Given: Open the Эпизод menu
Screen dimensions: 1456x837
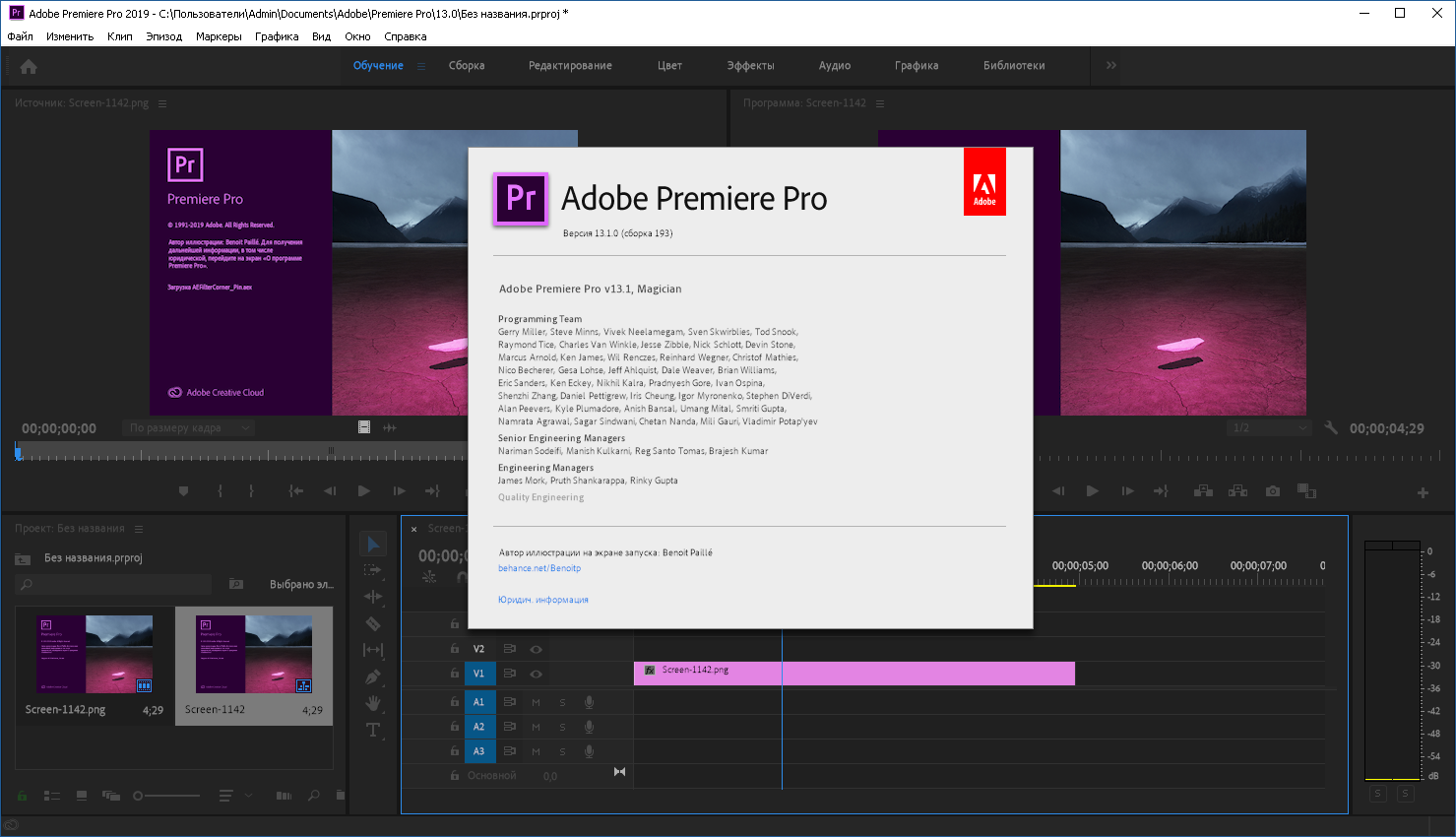Looking at the screenshot, I should pos(163,36).
